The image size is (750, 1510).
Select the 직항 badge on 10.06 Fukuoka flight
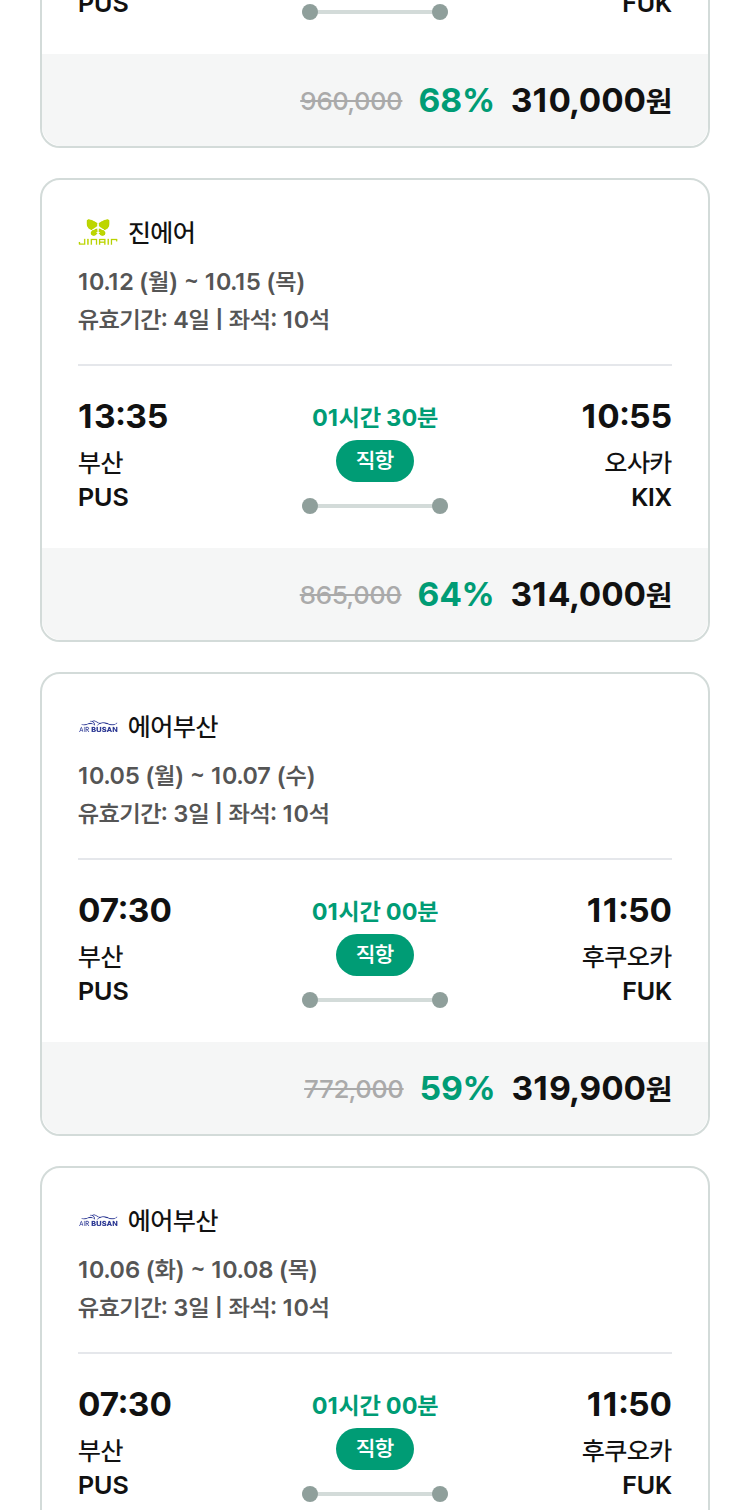tap(375, 1449)
